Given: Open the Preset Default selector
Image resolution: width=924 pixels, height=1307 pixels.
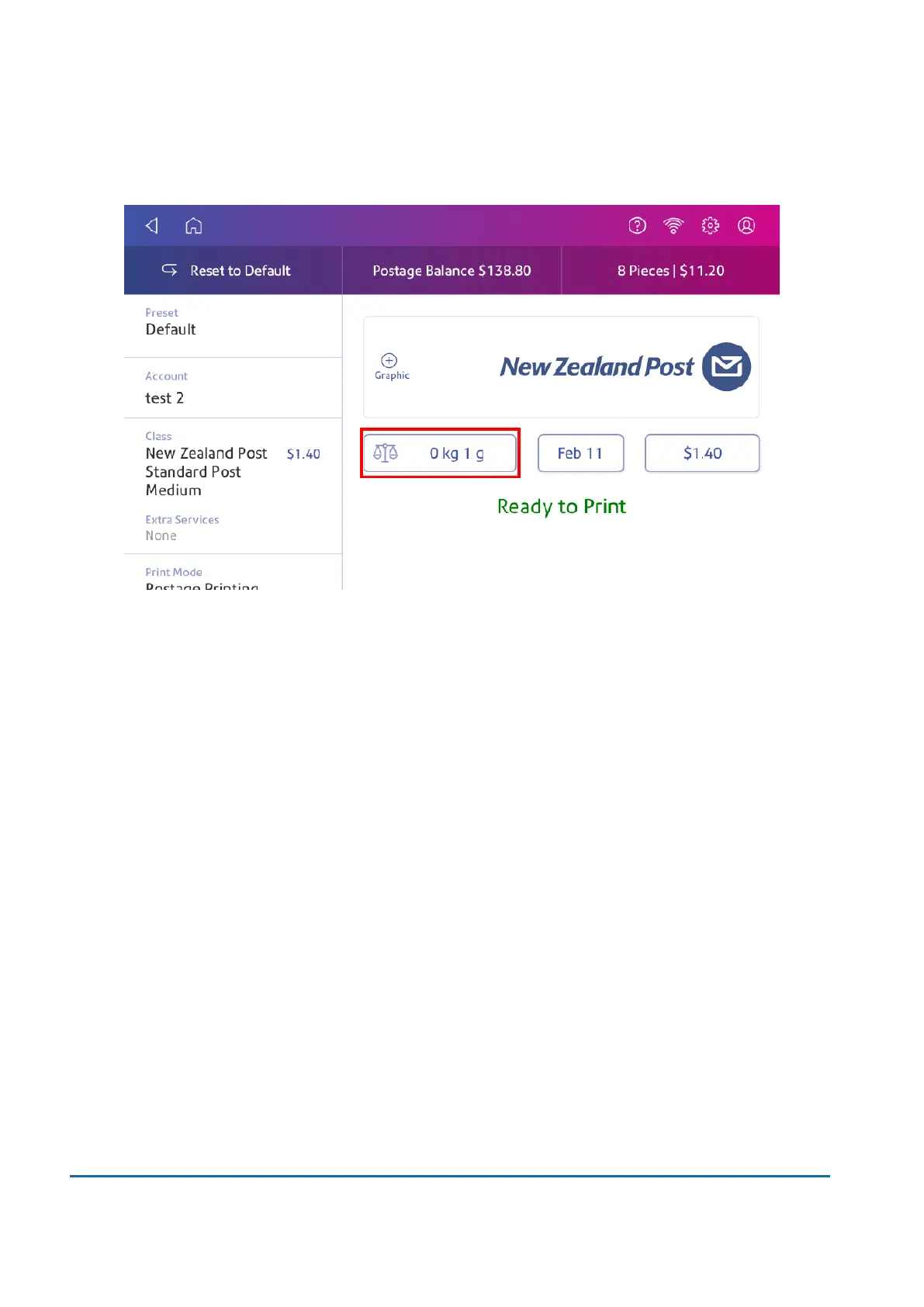Looking at the screenshot, I should pos(233,326).
